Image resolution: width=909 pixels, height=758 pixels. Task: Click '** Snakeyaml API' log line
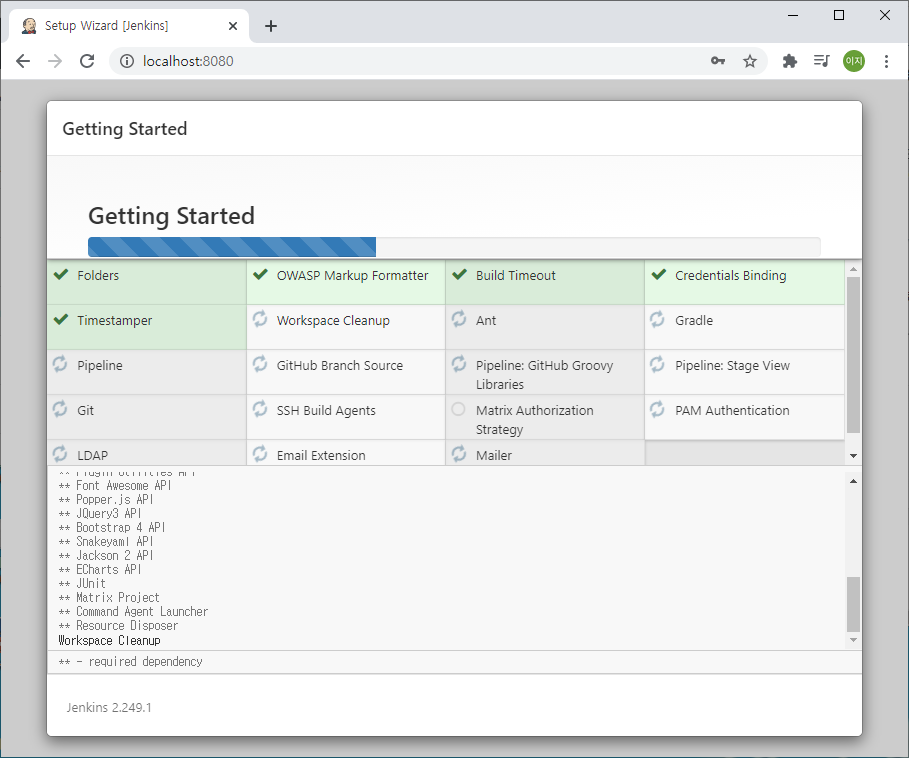pos(106,541)
